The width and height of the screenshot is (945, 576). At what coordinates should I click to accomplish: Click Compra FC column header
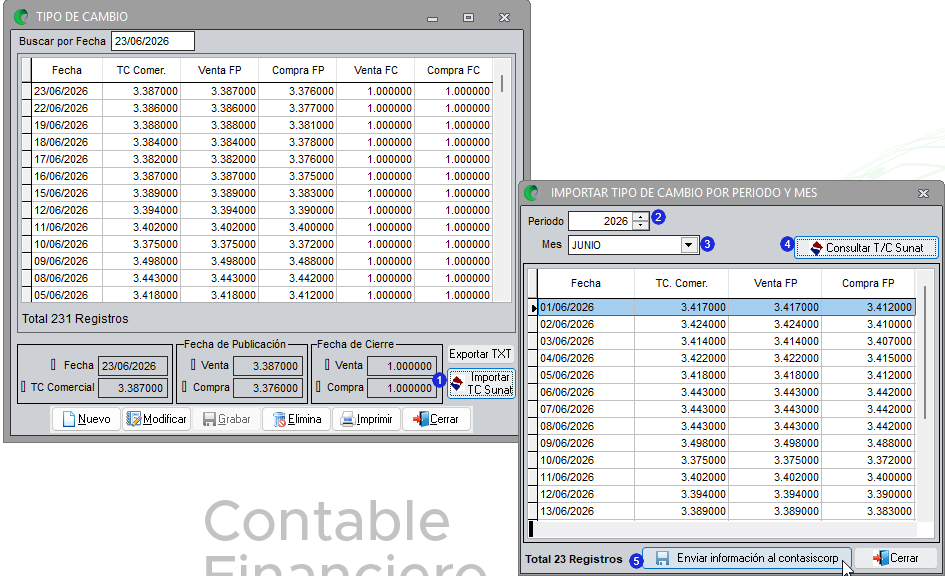click(453, 70)
